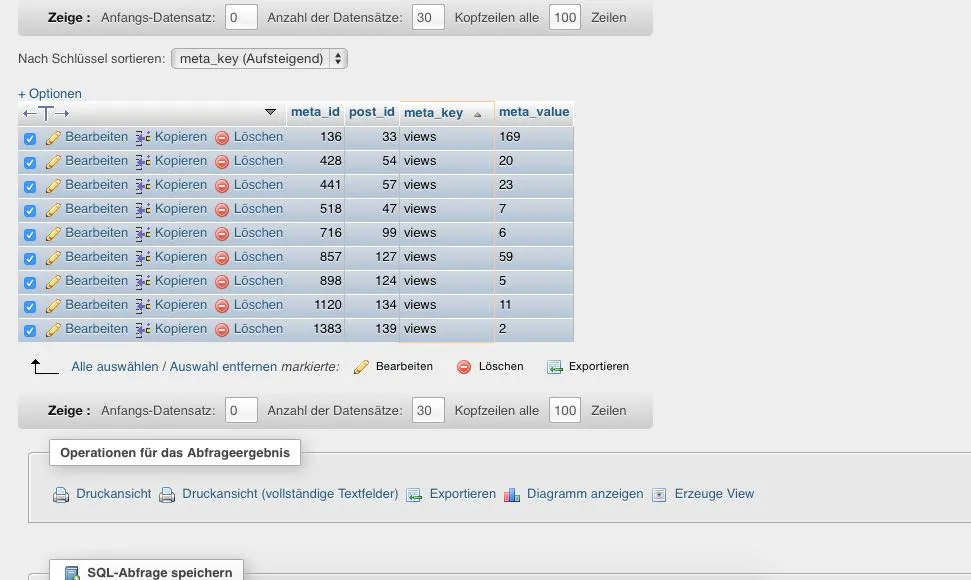The image size is (971, 580).
Task: Click the meta_value cell showing 169
Action: click(x=534, y=137)
